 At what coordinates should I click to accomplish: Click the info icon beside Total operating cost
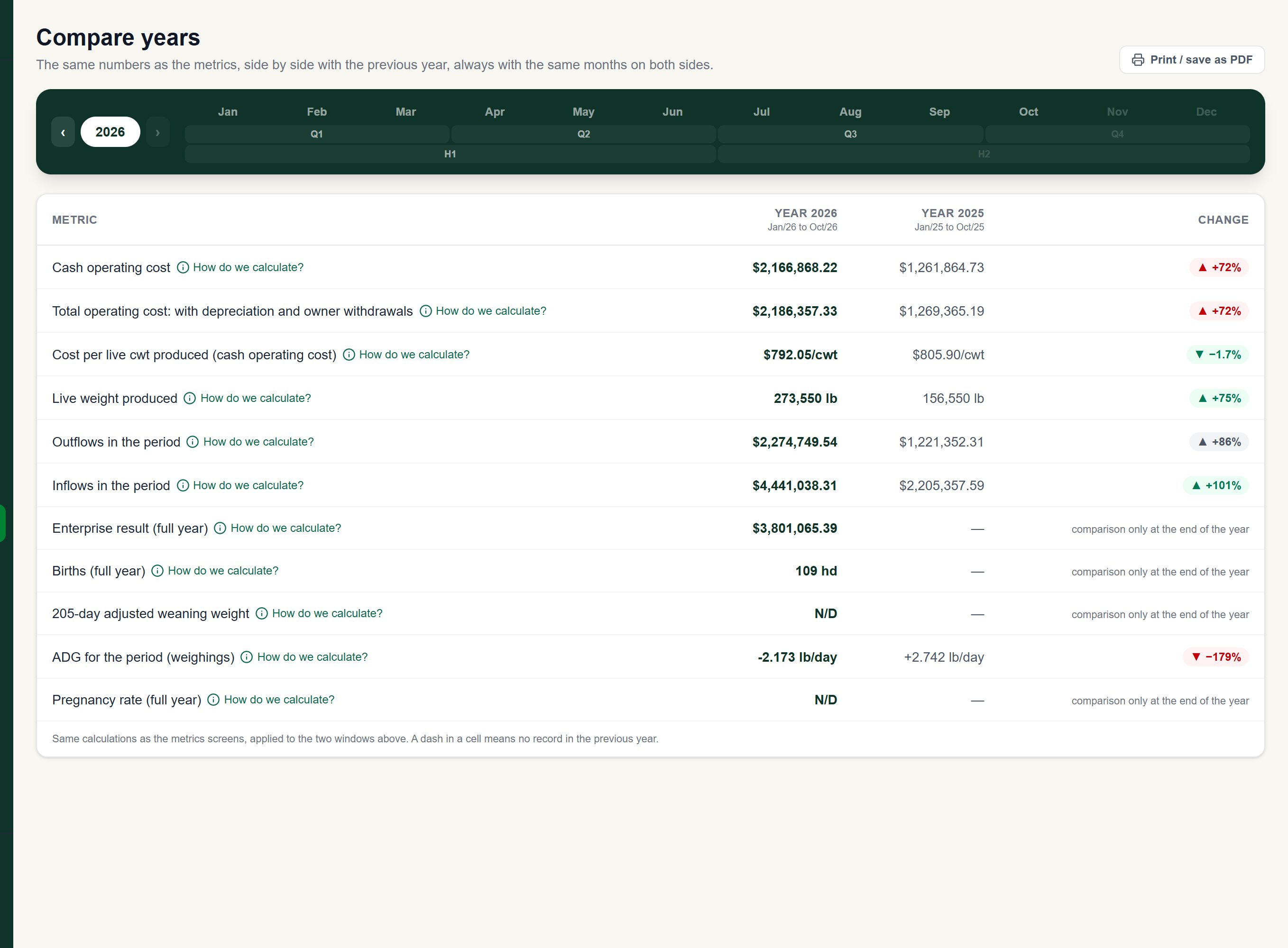click(x=425, y=311)
